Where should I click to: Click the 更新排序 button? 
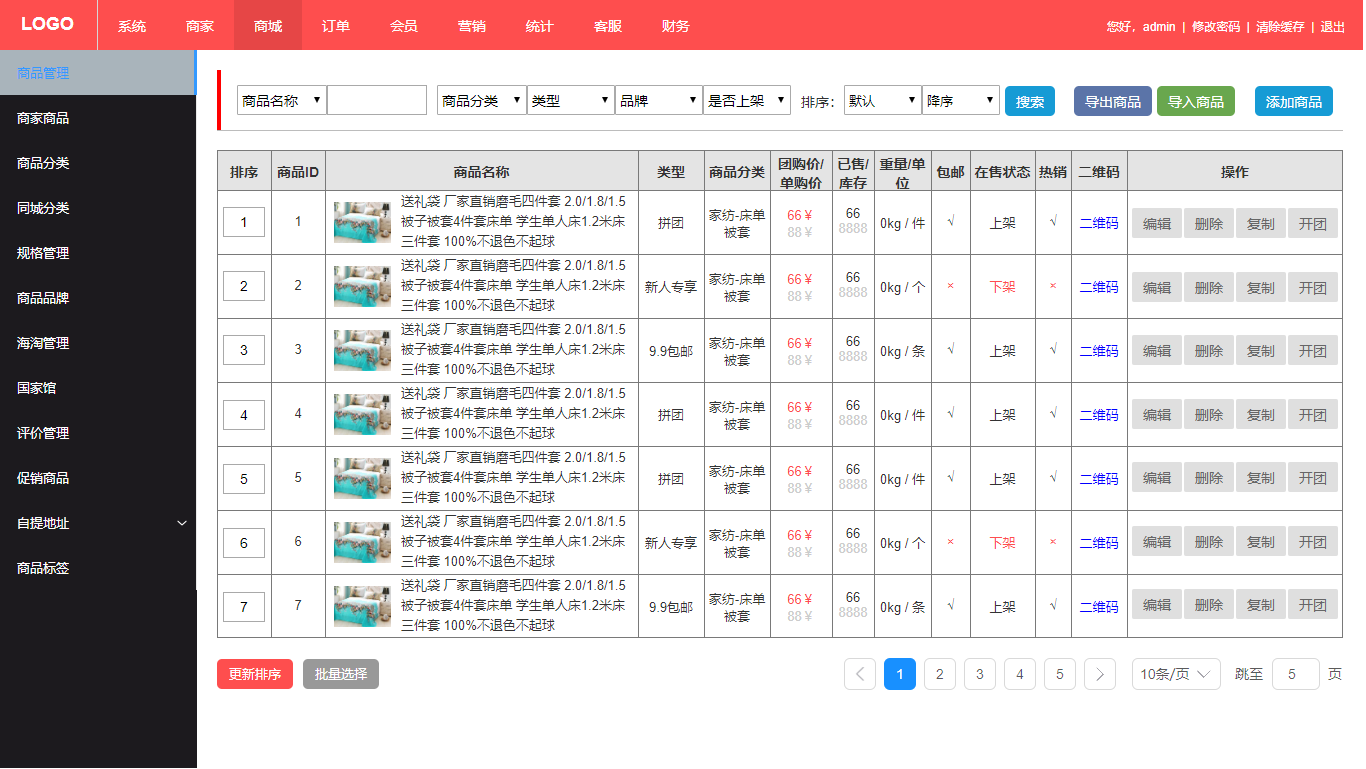pos(255,674)
